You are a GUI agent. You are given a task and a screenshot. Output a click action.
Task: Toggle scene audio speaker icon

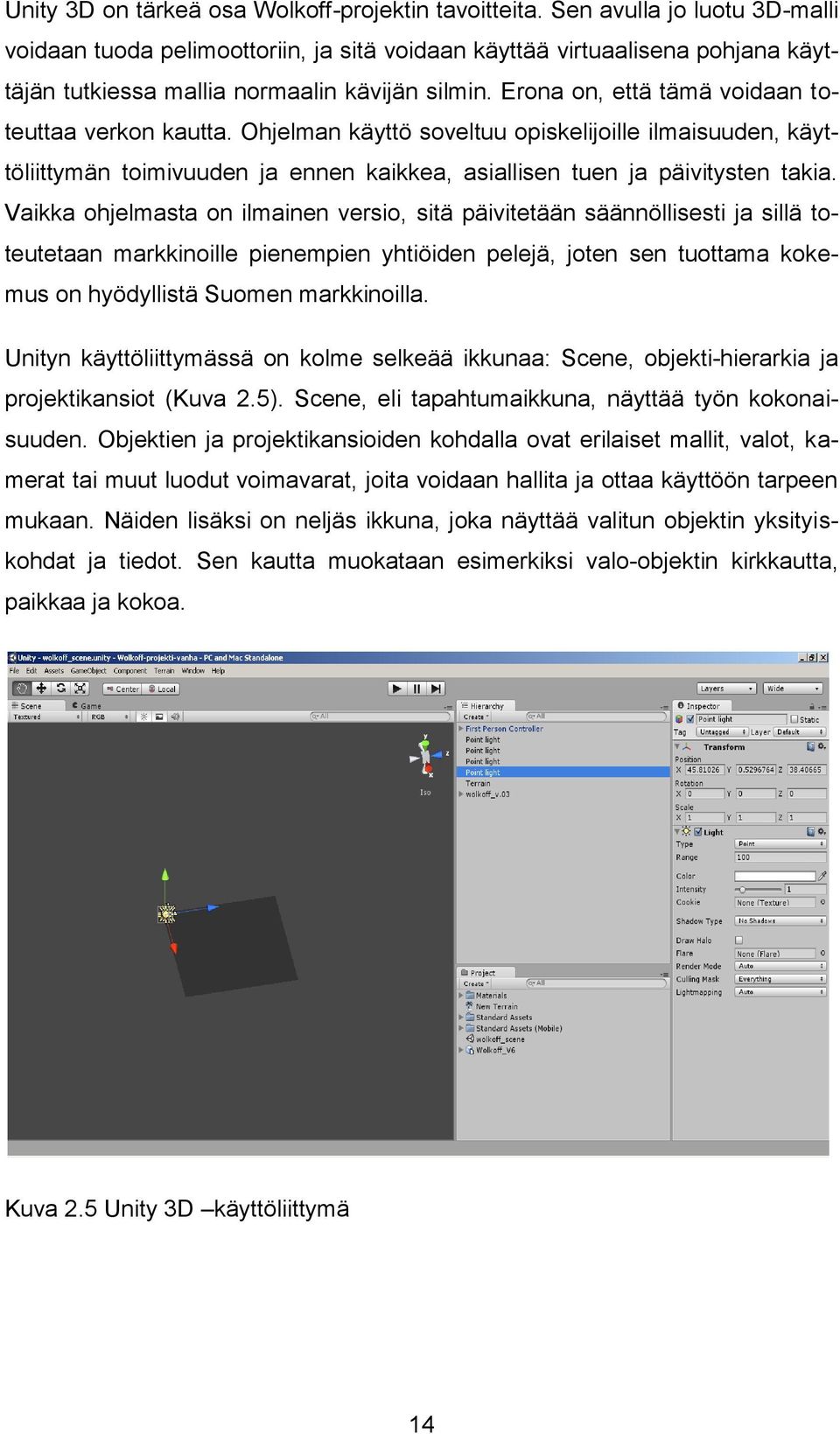pyautogui.click(x=175, y=717)
